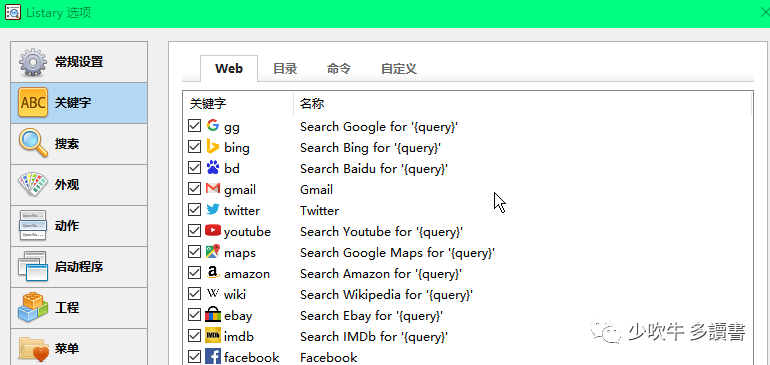The height and width of the screenshot is (365, 770).
Task: Select "Search Google Maps for '{query}'" entry
Action: [x=397, y=253]
